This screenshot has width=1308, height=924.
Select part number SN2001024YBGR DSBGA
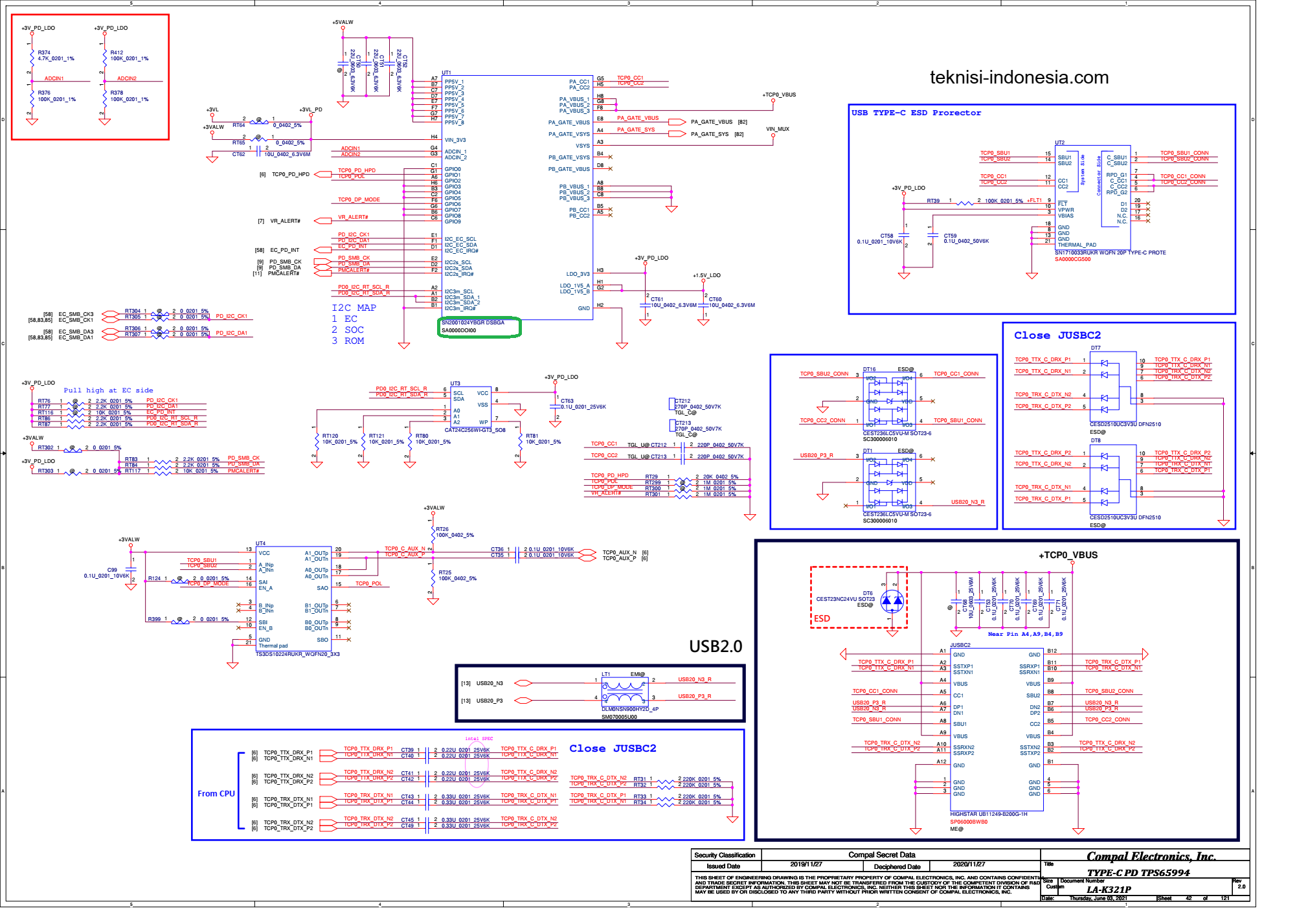tap(473, 322)
